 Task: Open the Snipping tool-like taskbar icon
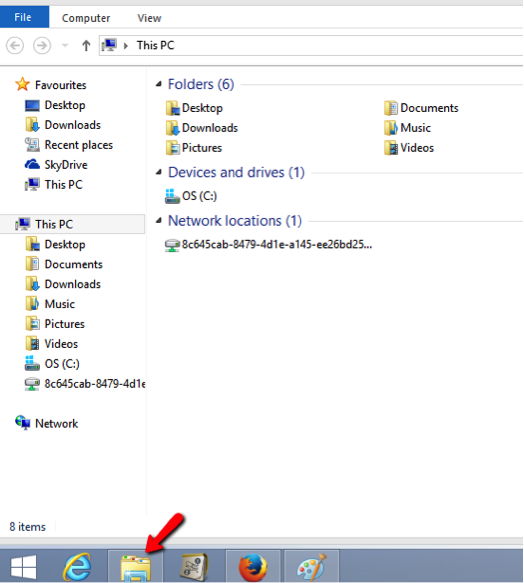pos(194,567)
